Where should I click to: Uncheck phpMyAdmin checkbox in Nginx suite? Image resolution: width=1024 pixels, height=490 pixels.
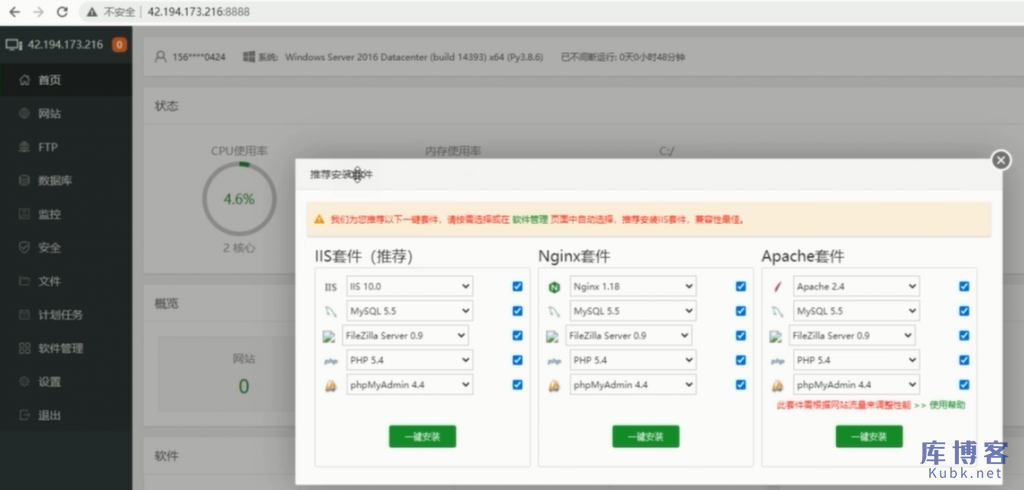pyautogui.click(x=741, y=385)
